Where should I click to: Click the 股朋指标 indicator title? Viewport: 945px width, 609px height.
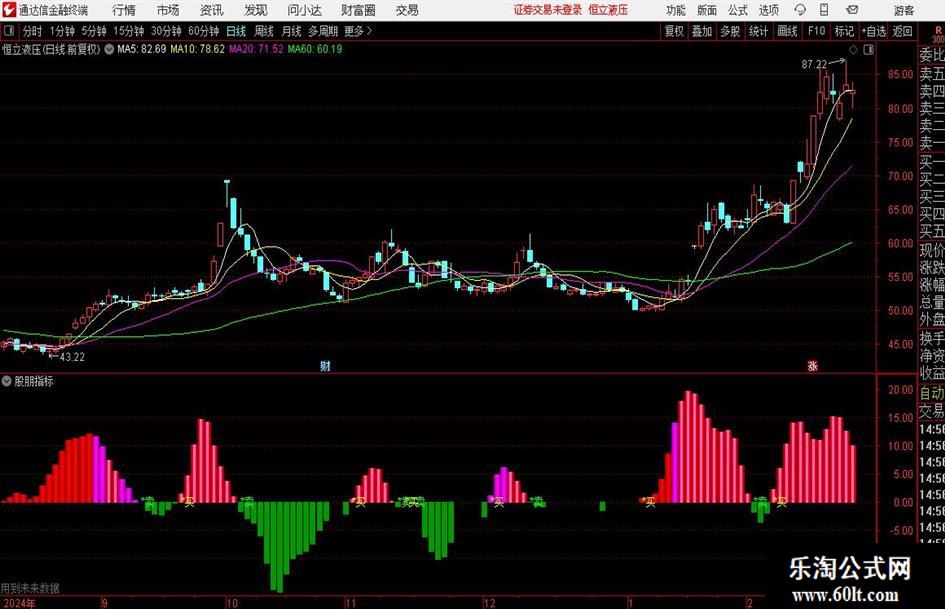[x=34, y=381]
